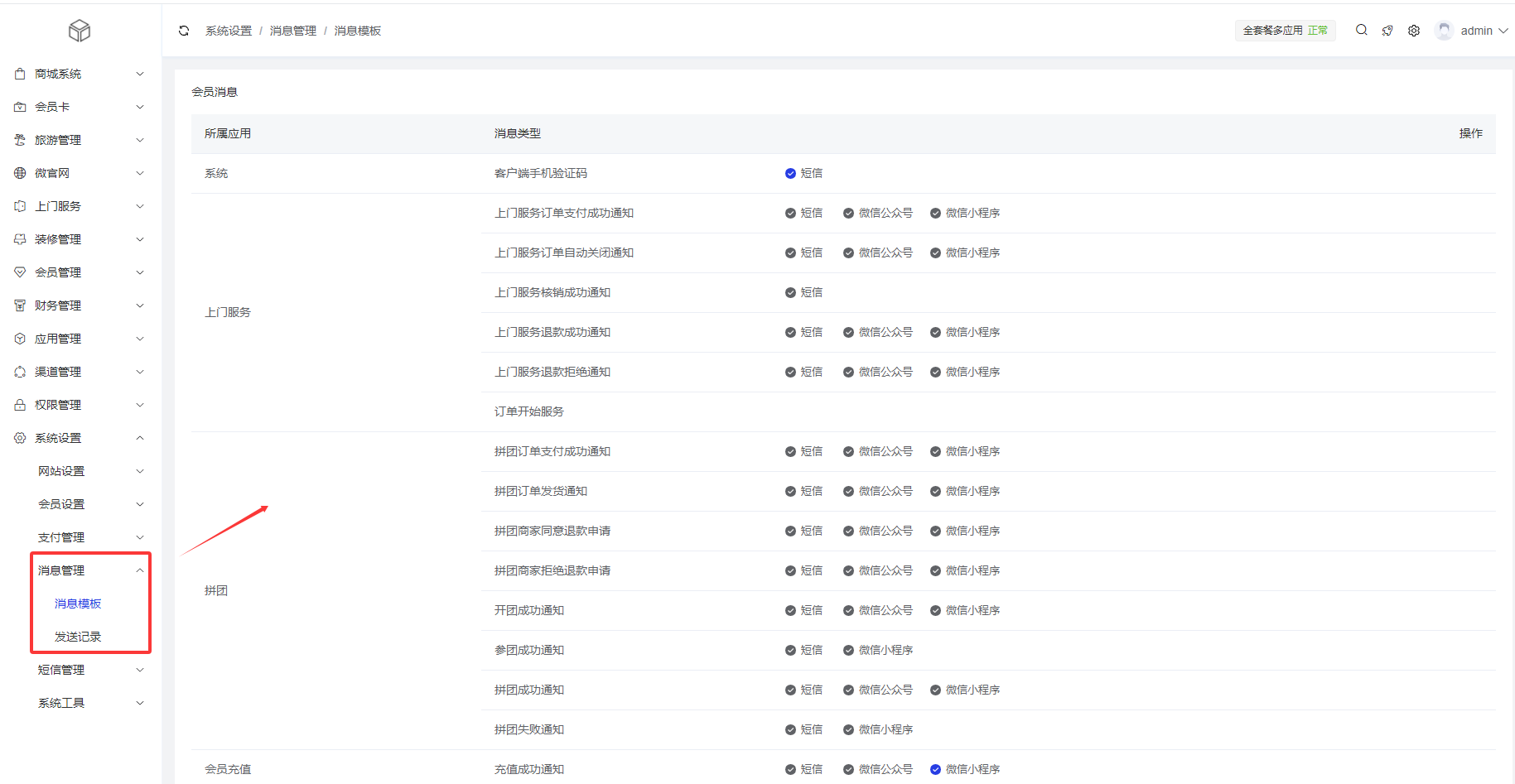Toggle 微信公众号 for 拼团订单发货通知

[848, 491]
